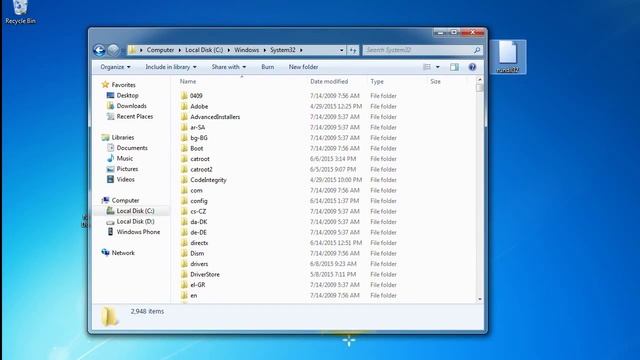Click the Forward navigation arrow
The height and width of the screenshot is (360, 640).
[113, 50]
